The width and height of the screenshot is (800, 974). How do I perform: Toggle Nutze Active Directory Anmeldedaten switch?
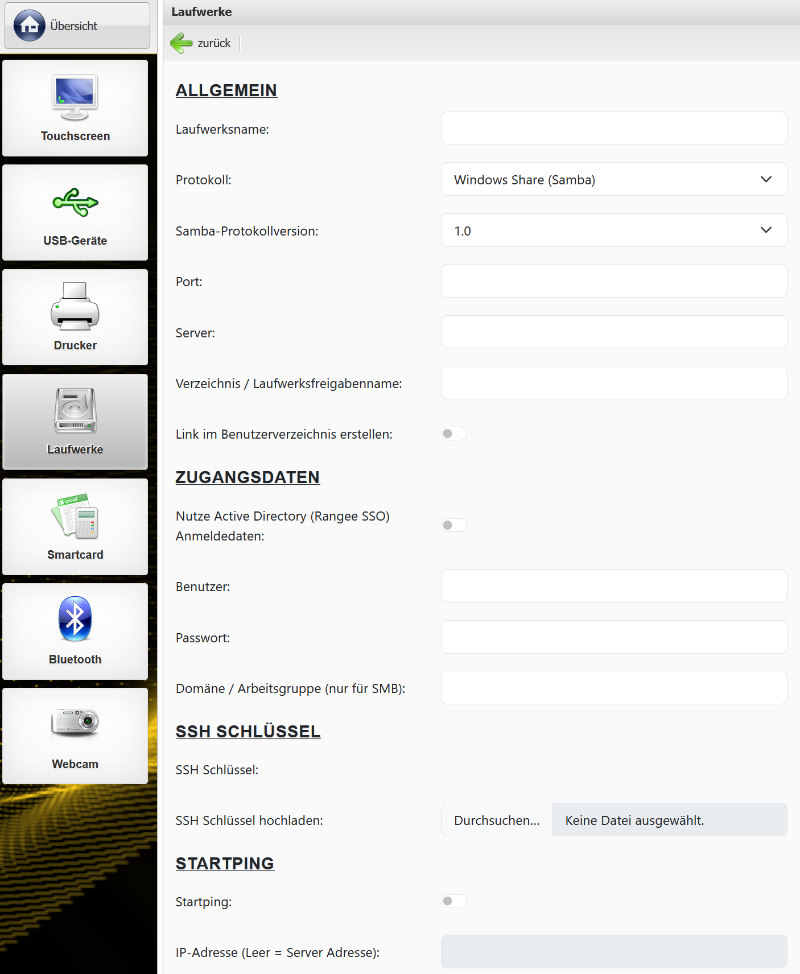point(454,525)
